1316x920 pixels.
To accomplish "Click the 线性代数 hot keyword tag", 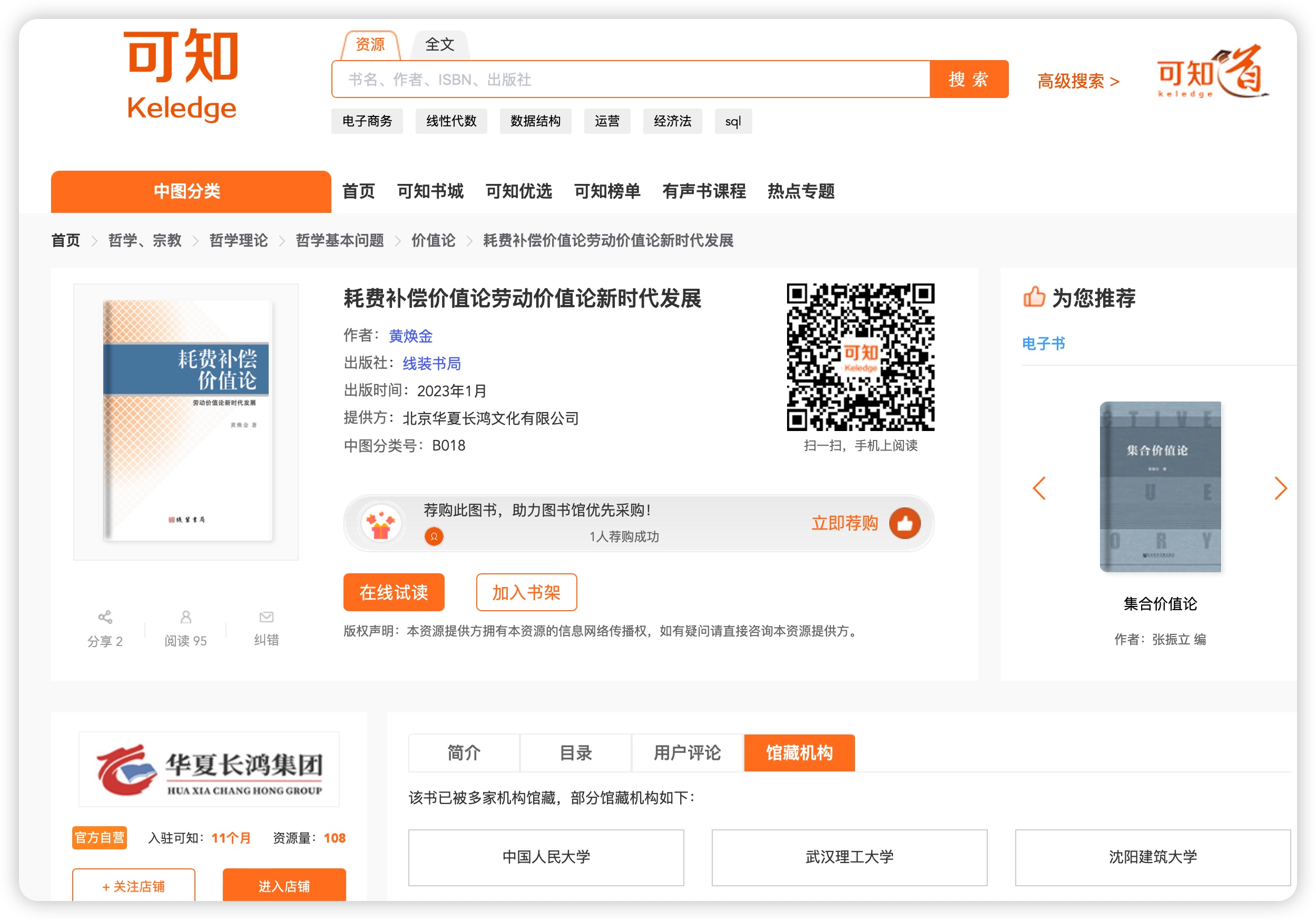I will pyautogui.click(x=451, y=121).
